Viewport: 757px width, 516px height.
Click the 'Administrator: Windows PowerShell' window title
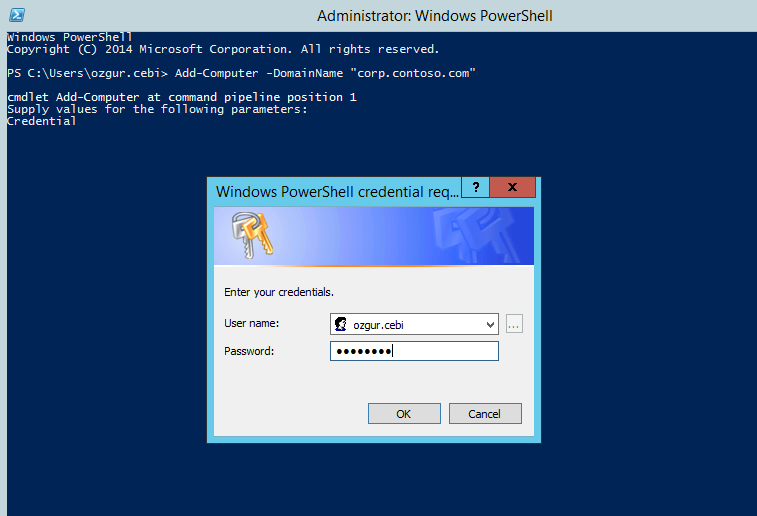click(435, 16)
